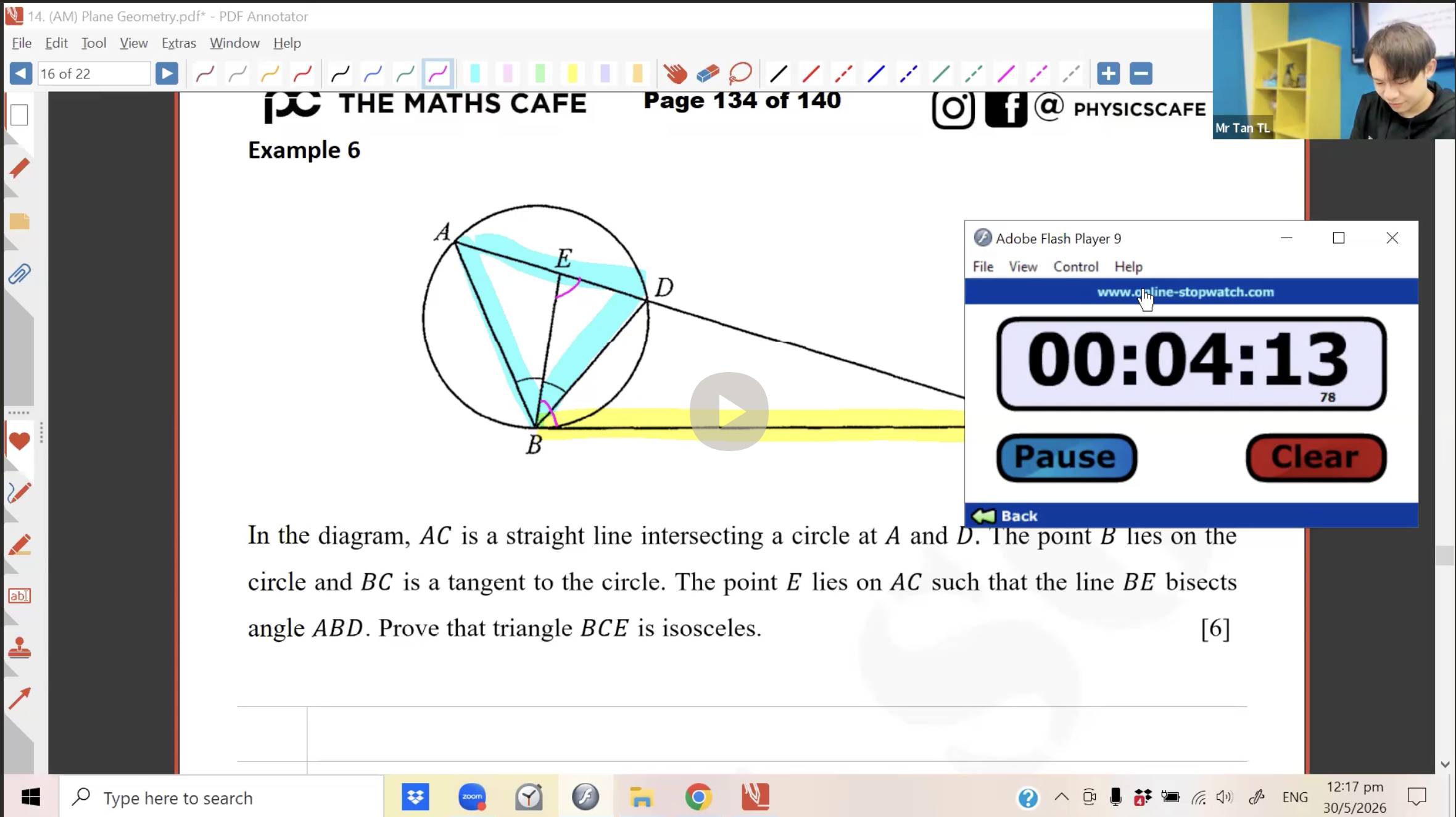Select the solid black line tool
This screenshot has height=817, width=1456.
click(779, 74)
